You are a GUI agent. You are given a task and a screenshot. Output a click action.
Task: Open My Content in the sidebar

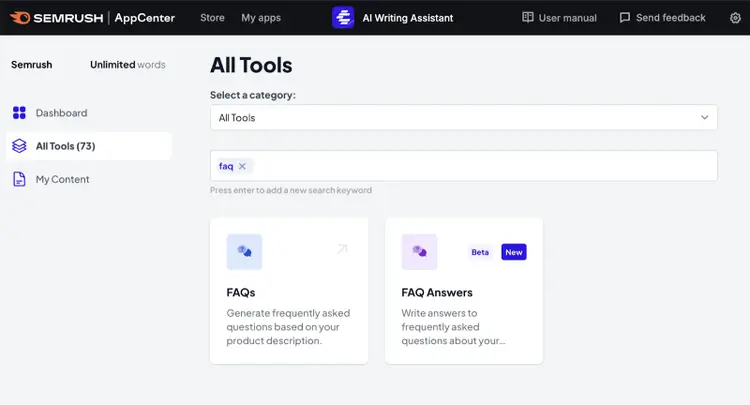tap(62, 179)
